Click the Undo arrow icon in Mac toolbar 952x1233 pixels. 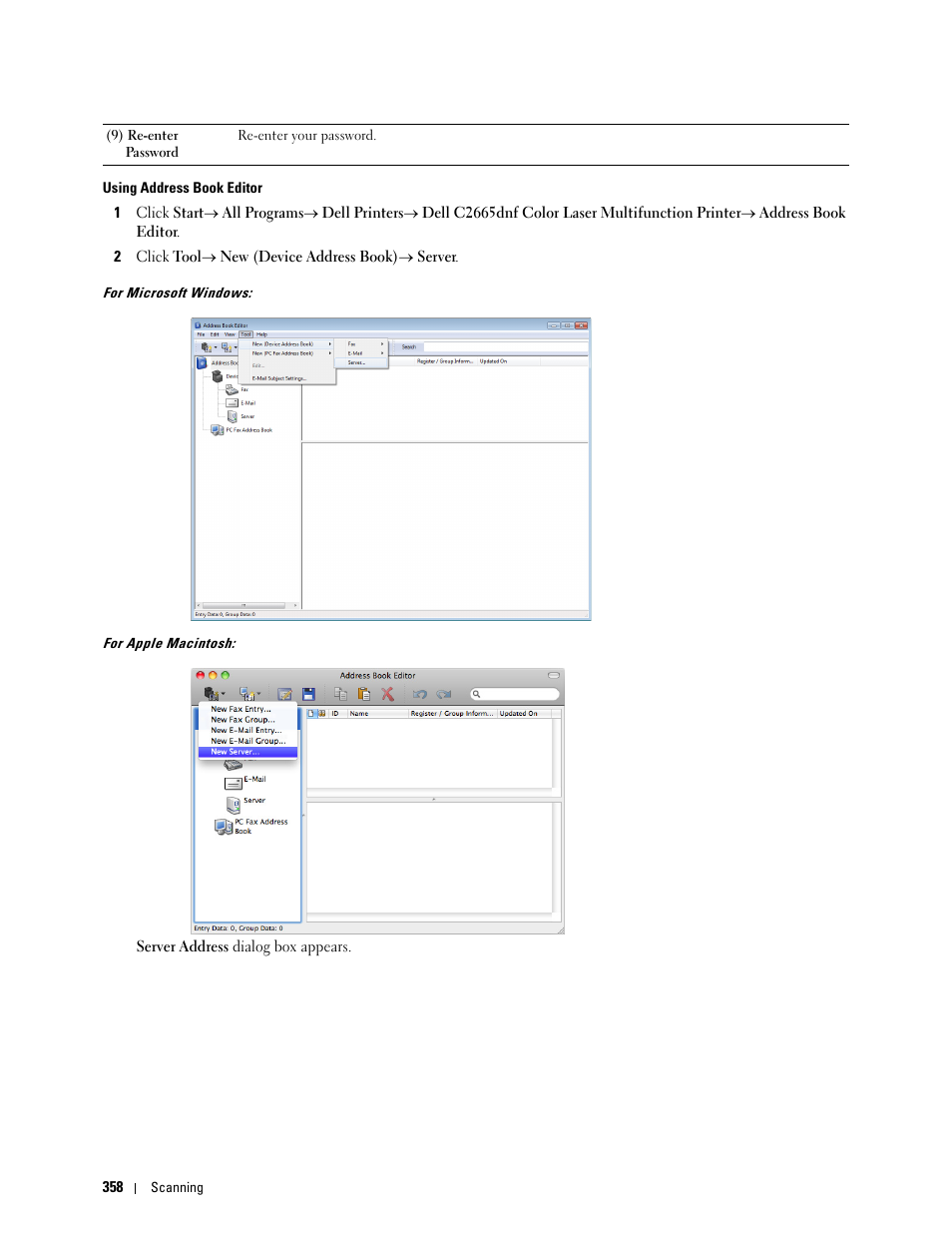tap(420, 694)
